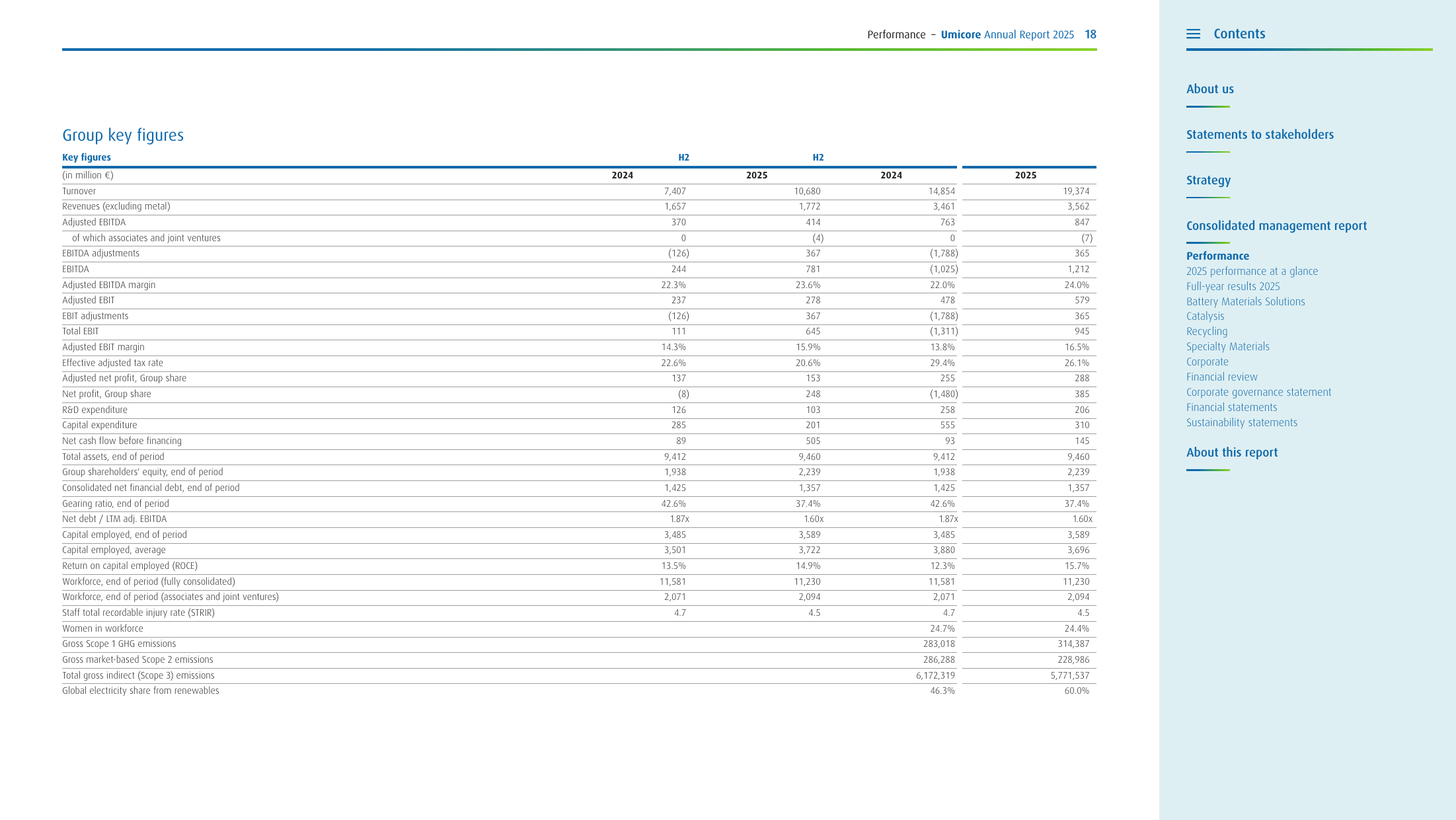Open About this report section
This screenshot has height=820, width=1456.
click(1231, 453)
